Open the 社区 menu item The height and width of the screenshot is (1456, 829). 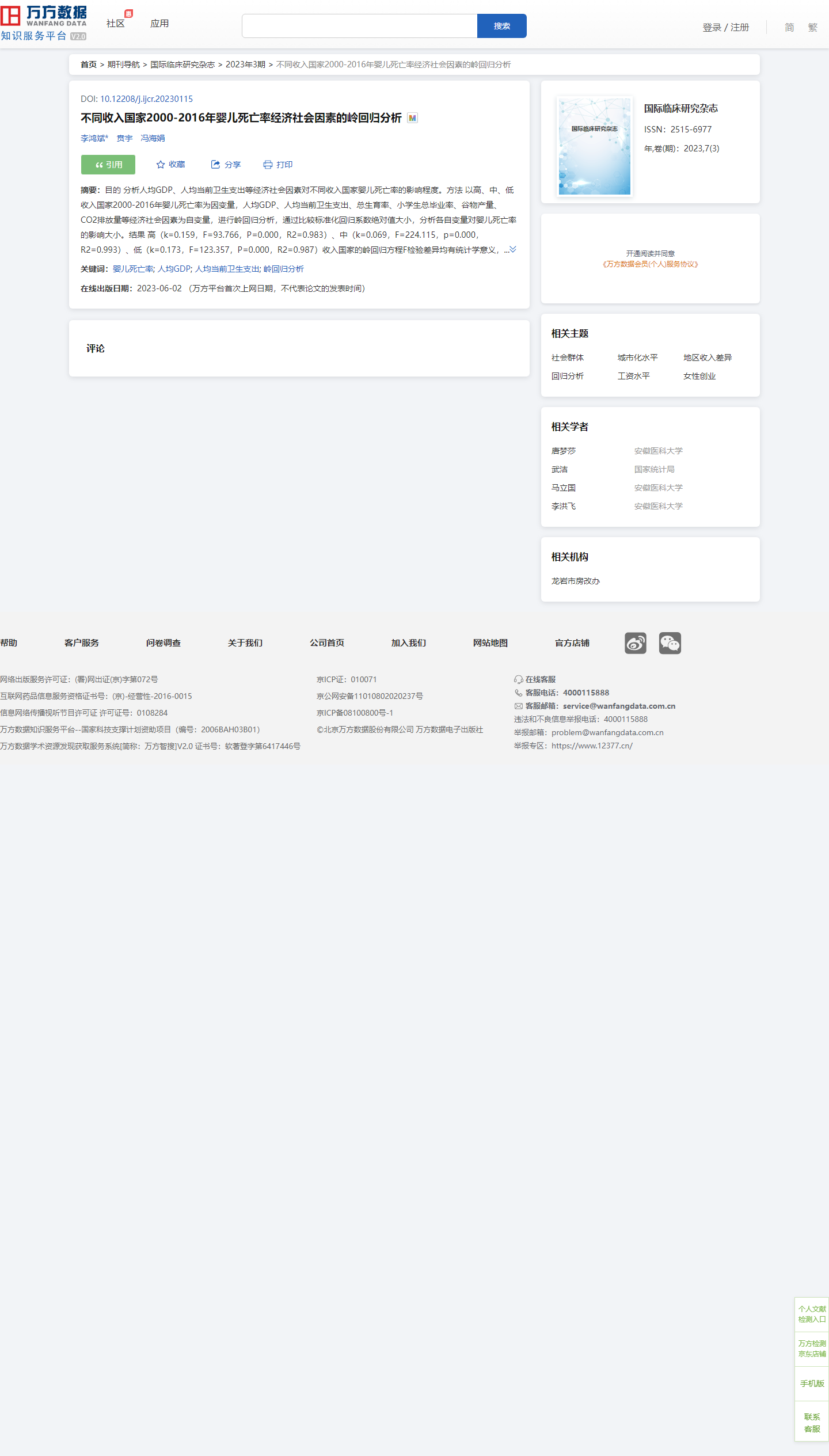(116, 24)
